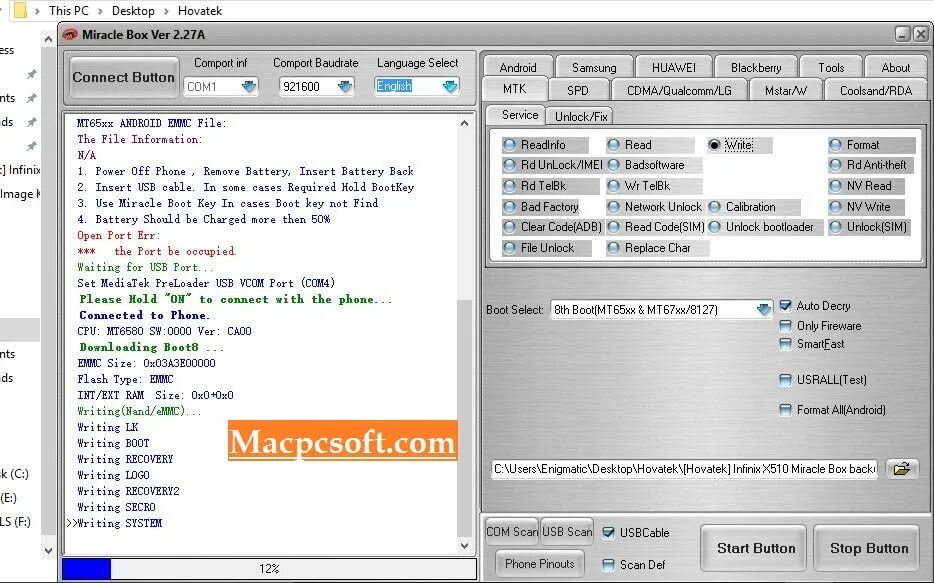
Task: Click the 12% progress bar
Action: click(x=269, y=569)
